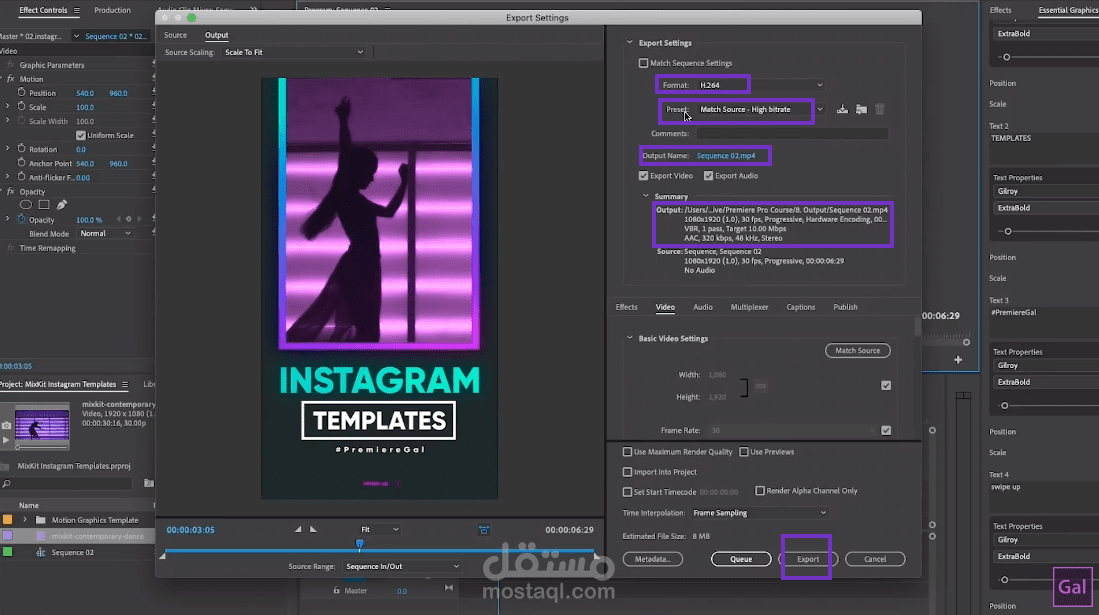Open the Source Scaling dropdown
The width and height of the screenshot is (1099, 615).
(x=294, y=52)
